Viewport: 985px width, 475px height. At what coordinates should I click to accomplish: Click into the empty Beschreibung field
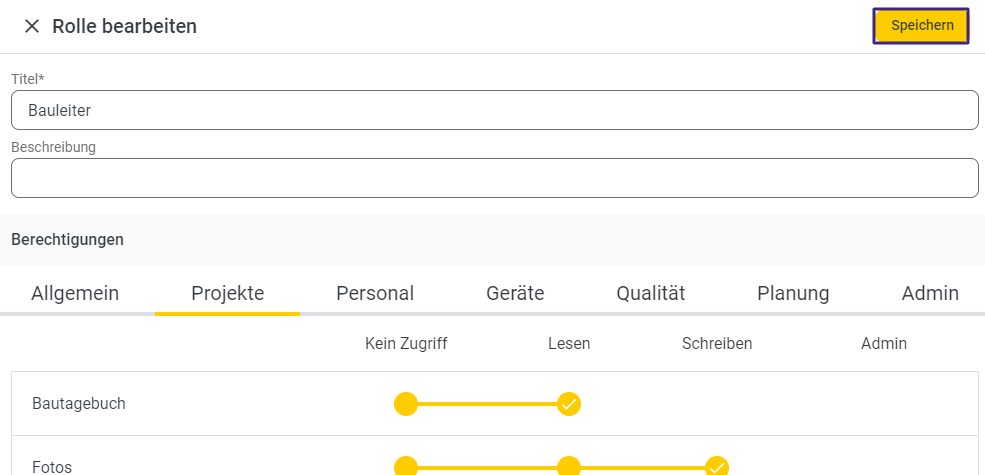(494, 178)
